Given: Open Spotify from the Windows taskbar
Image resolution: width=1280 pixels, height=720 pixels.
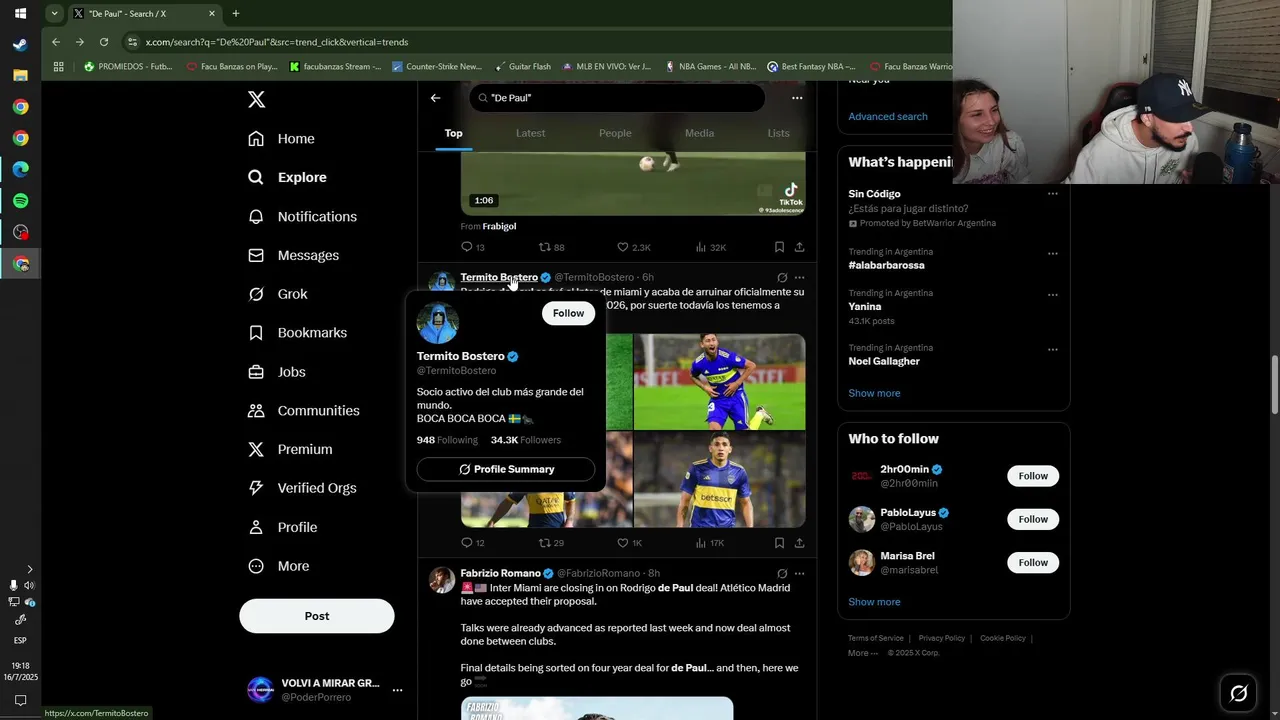Looking at the screenshot, I should [20, 201].
